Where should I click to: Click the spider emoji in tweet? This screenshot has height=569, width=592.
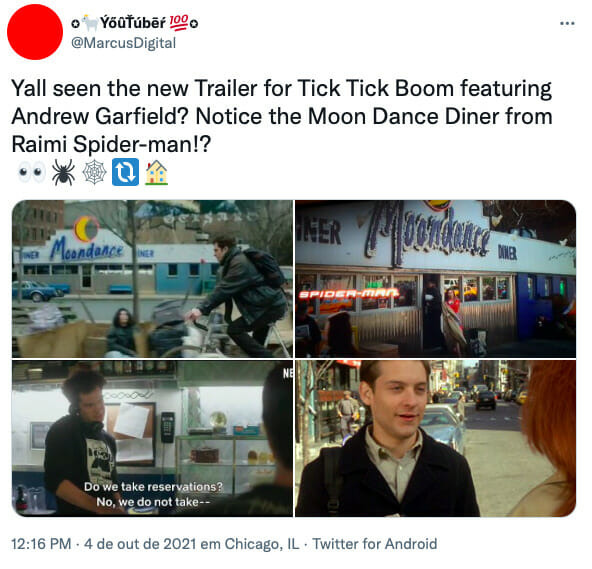click(x=63, y=172)
